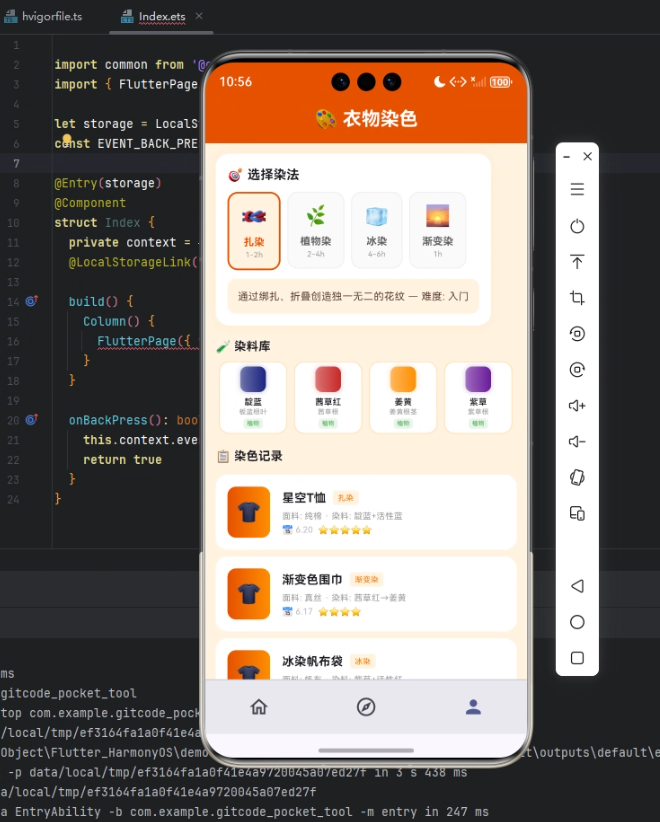Viewport: 660px width, 822px height.
Task: Select the 扎染 dyeing method card
Action: [254, 231]
